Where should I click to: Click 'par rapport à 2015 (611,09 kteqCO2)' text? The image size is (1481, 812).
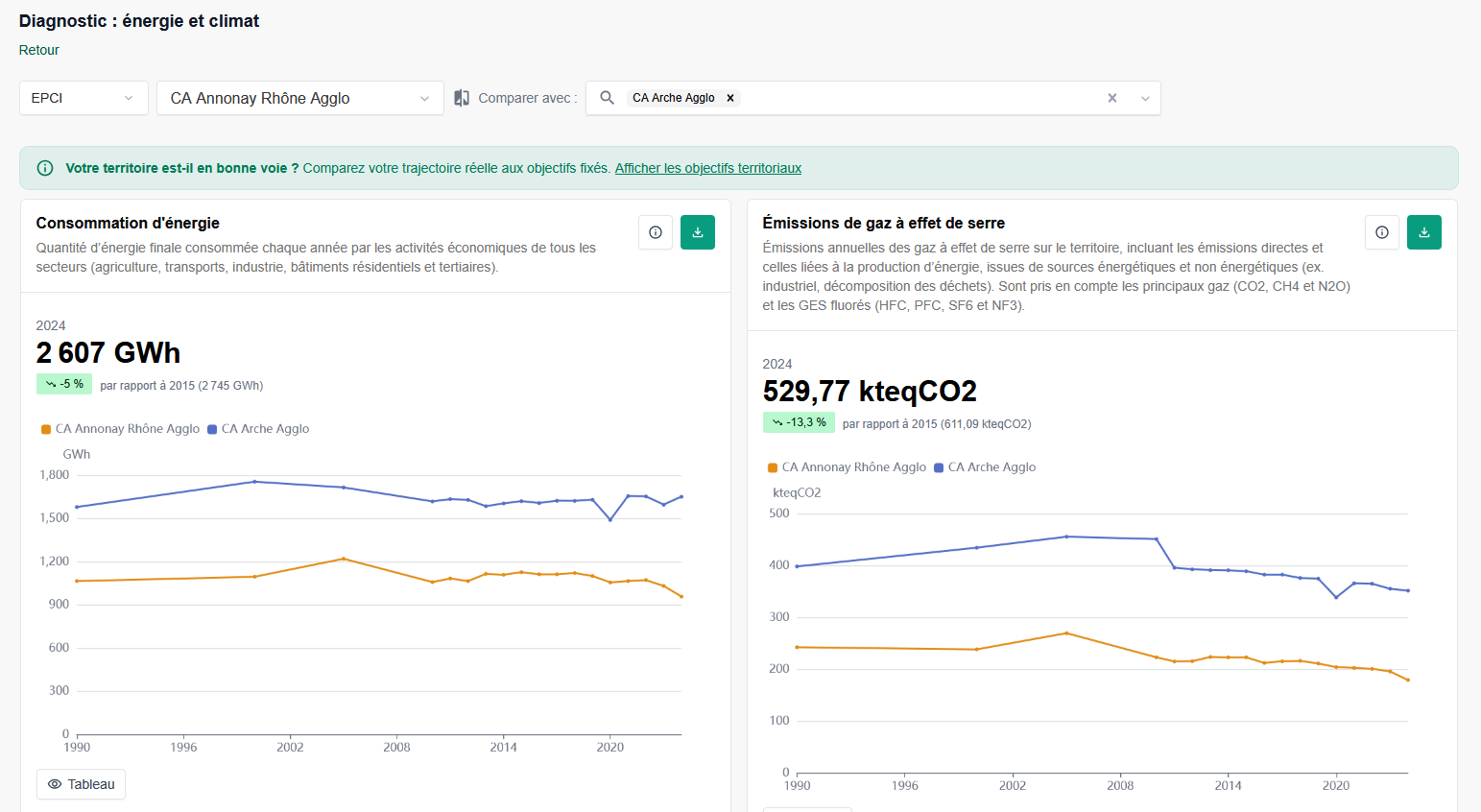click(937, 424)
